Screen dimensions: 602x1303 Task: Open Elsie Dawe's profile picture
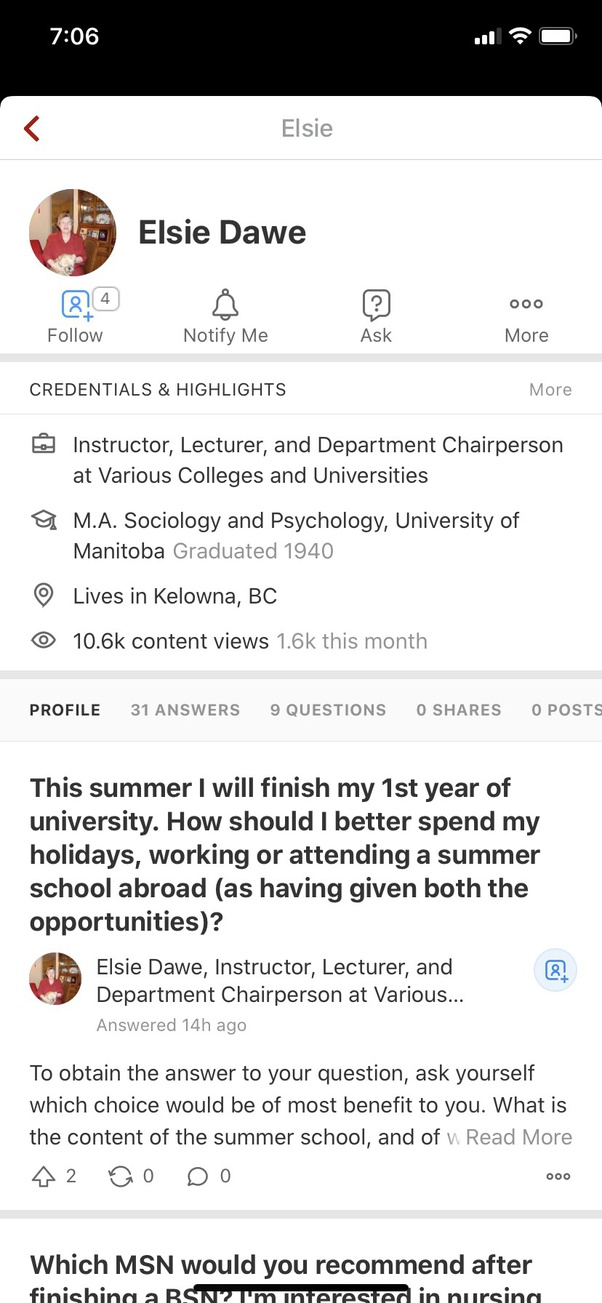(x=73, y=231)
